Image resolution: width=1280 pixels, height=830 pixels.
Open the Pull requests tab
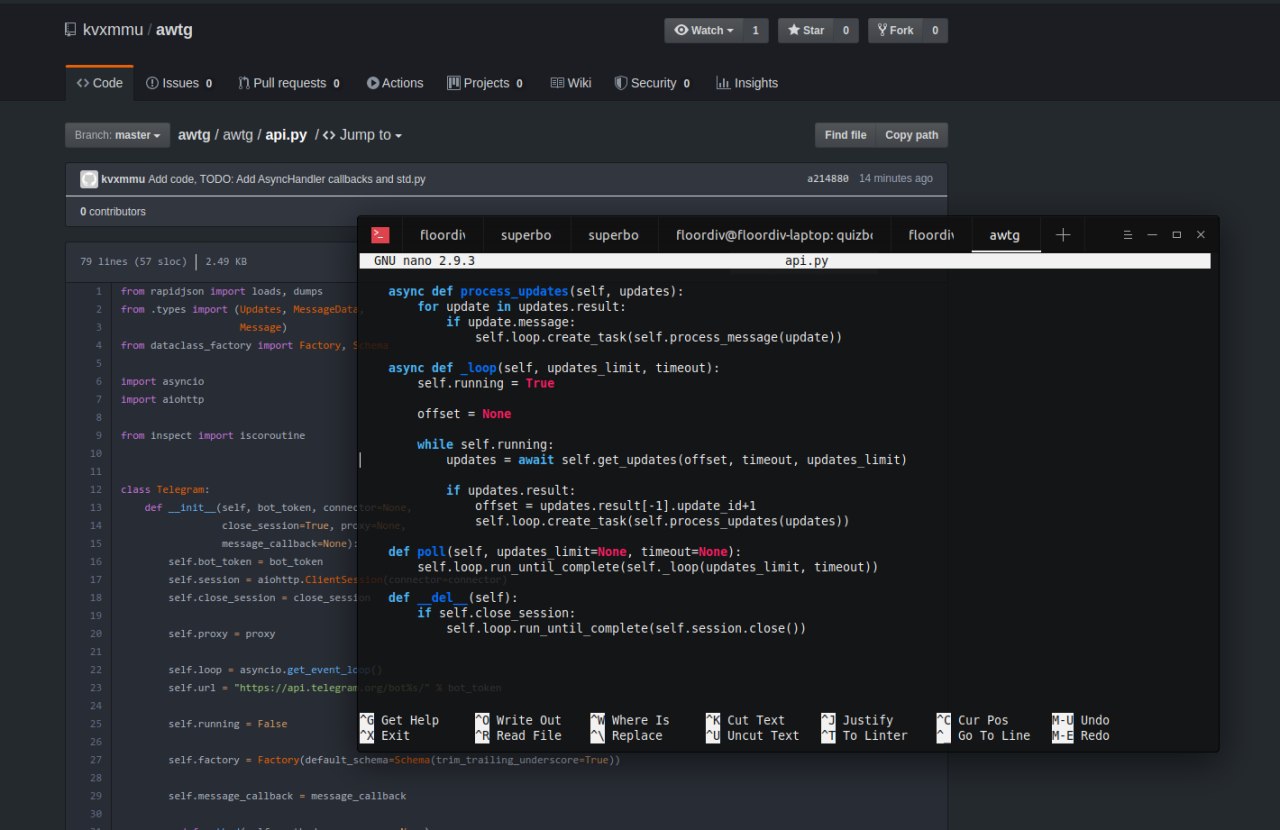coord(289,83)
